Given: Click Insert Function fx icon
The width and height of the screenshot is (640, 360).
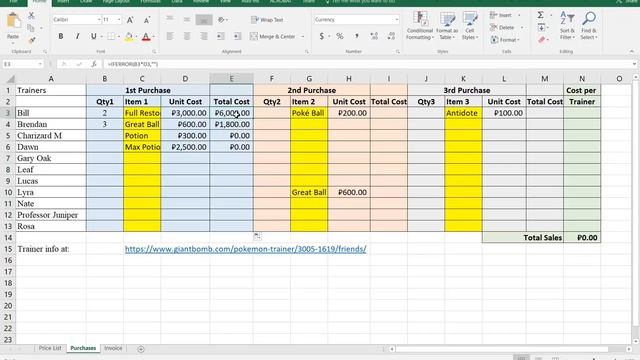Looking at the screenshot, I should pyautogui.click(x=94, y=64).
